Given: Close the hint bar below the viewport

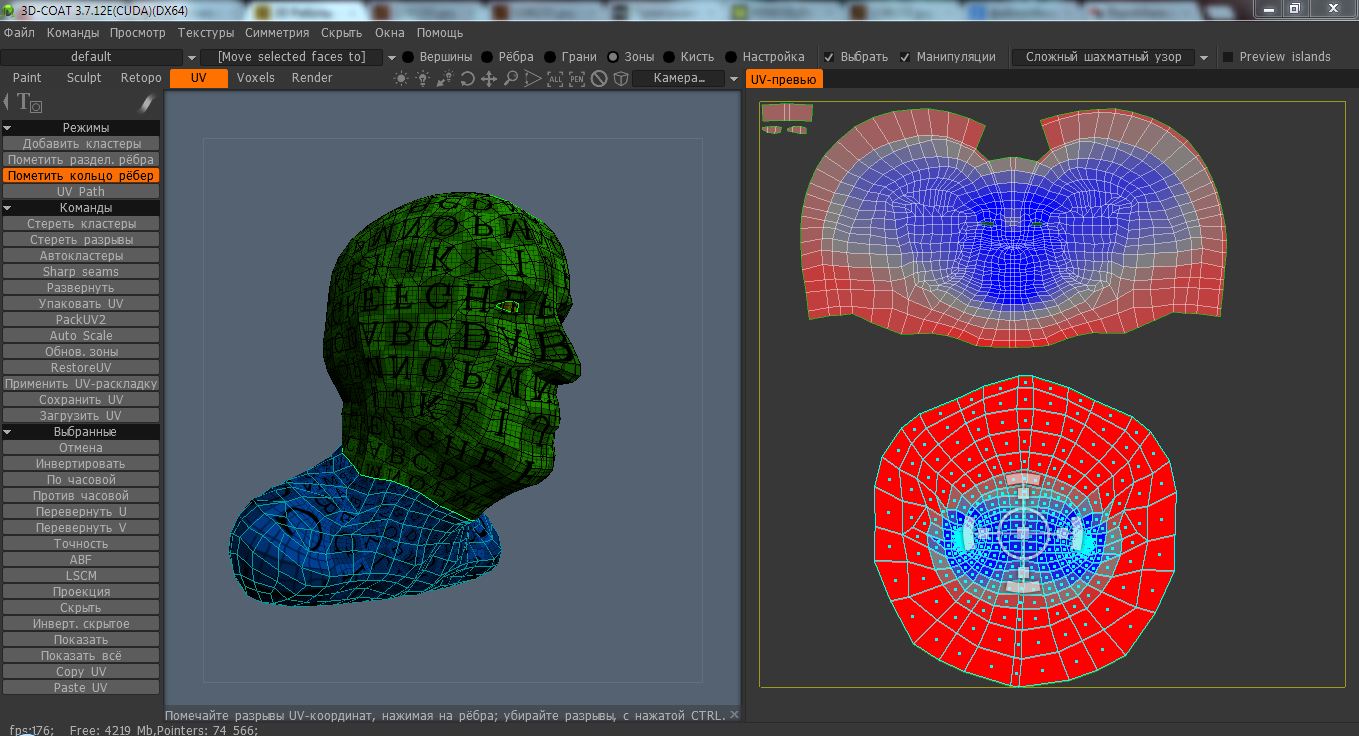Looking at the screenshot, I should (735, 715).
